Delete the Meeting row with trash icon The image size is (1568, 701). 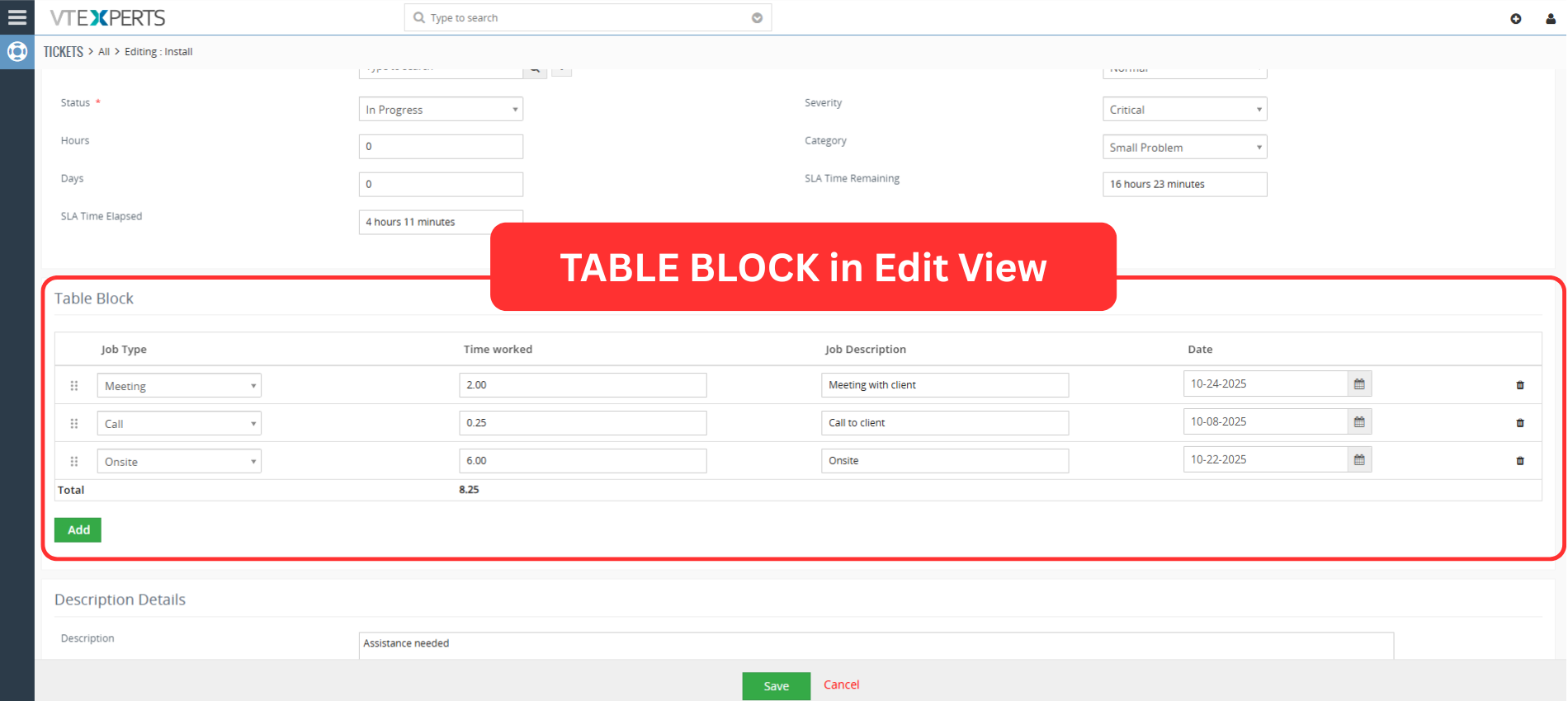tap(1520, 385)
